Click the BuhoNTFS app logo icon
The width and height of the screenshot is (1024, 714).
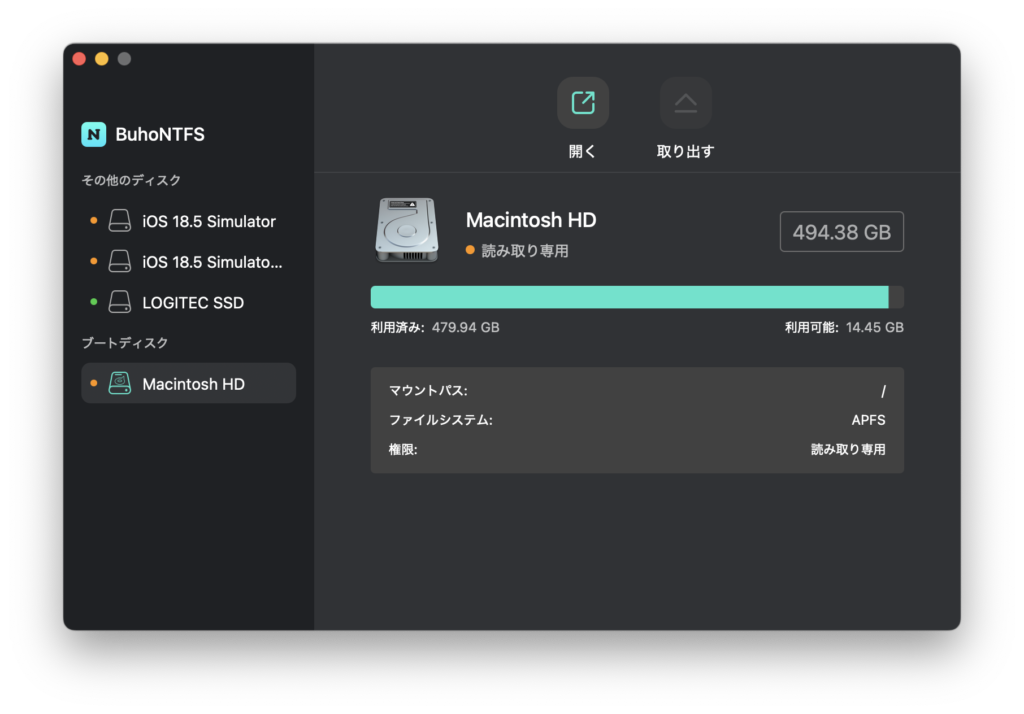coord(93,135)
